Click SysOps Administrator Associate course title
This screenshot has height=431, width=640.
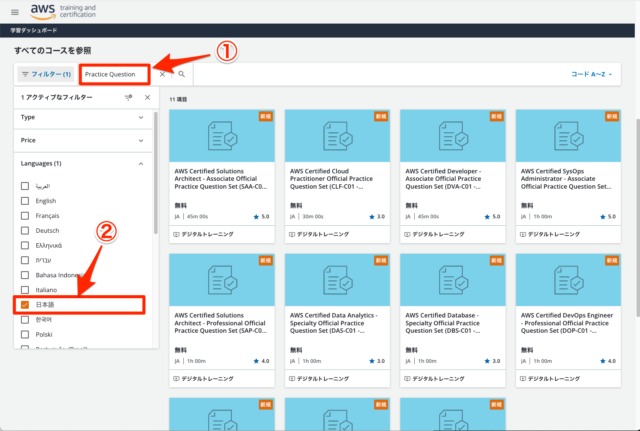(x=566, y=179)
